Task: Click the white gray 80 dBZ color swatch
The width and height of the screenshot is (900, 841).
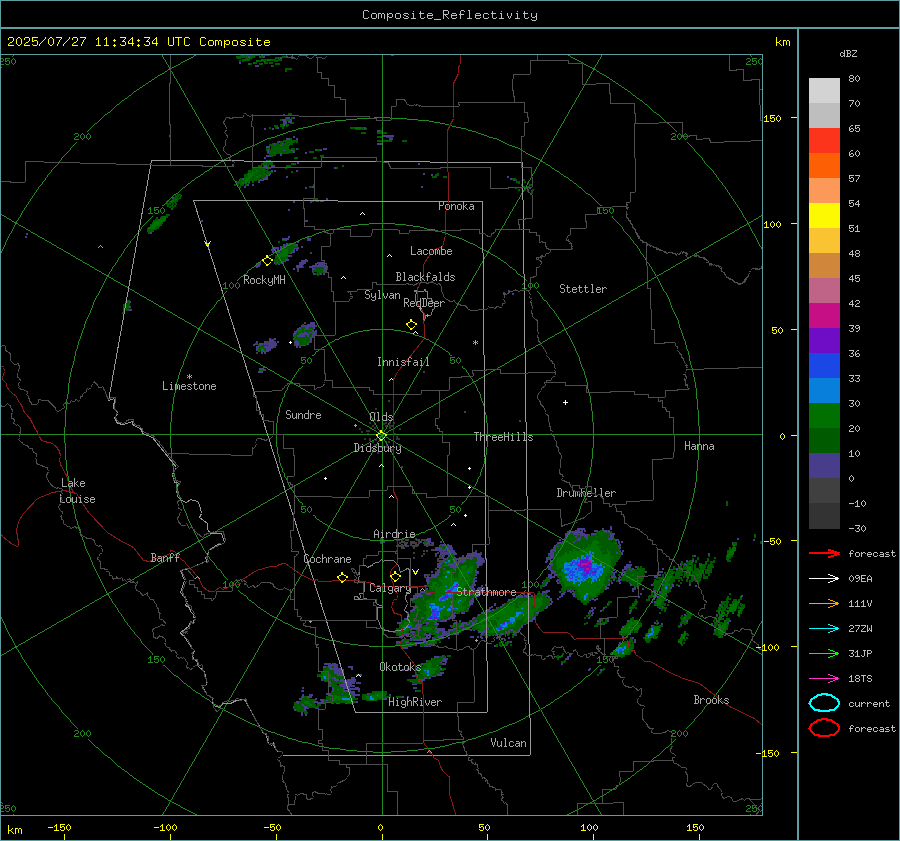Action: click(824, 91)
